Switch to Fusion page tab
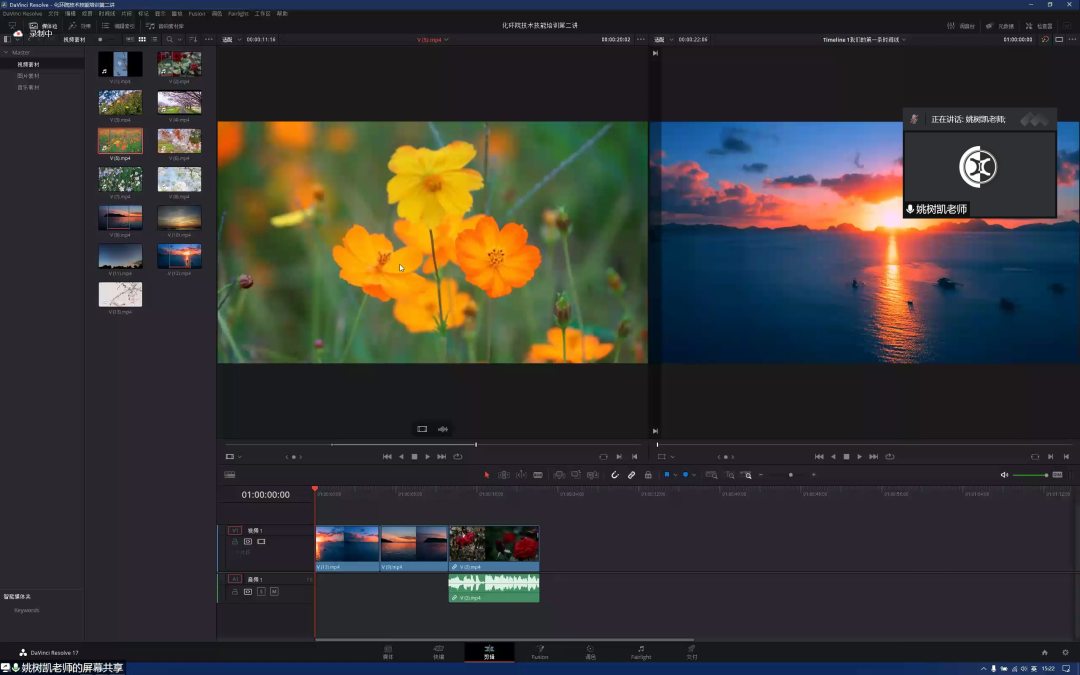 coord(540,652)
